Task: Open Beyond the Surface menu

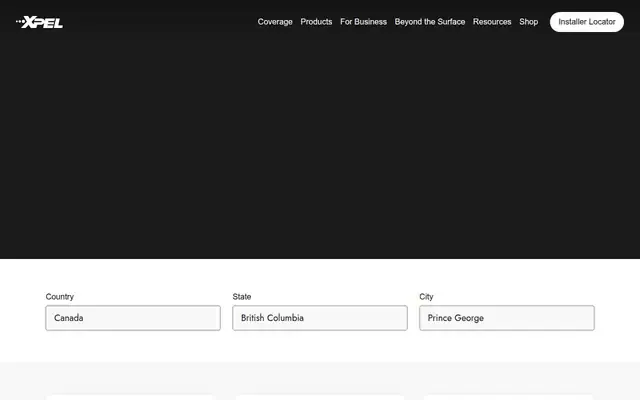Action: tap(430, 22)
